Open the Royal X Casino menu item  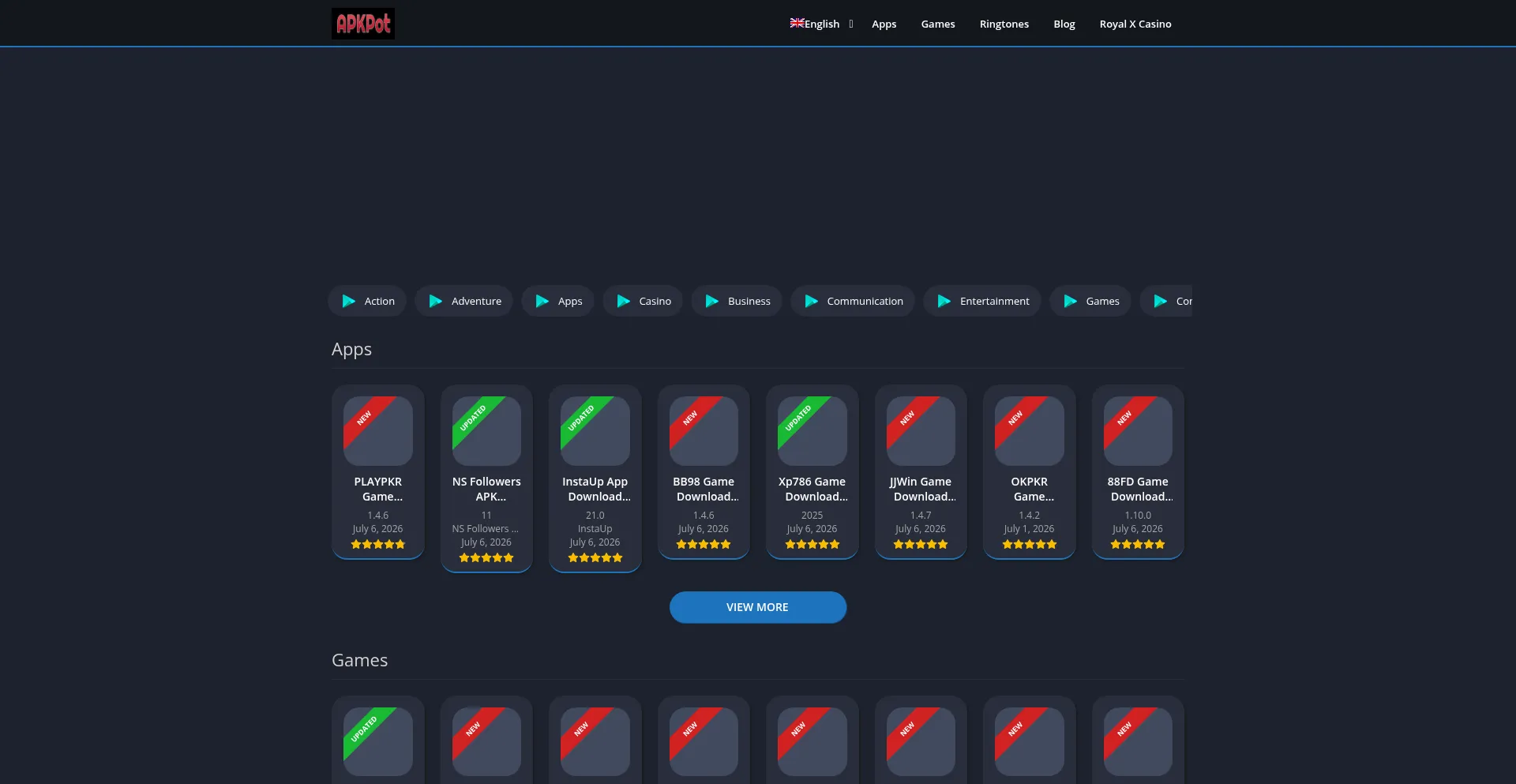(x=1135, y=24)
